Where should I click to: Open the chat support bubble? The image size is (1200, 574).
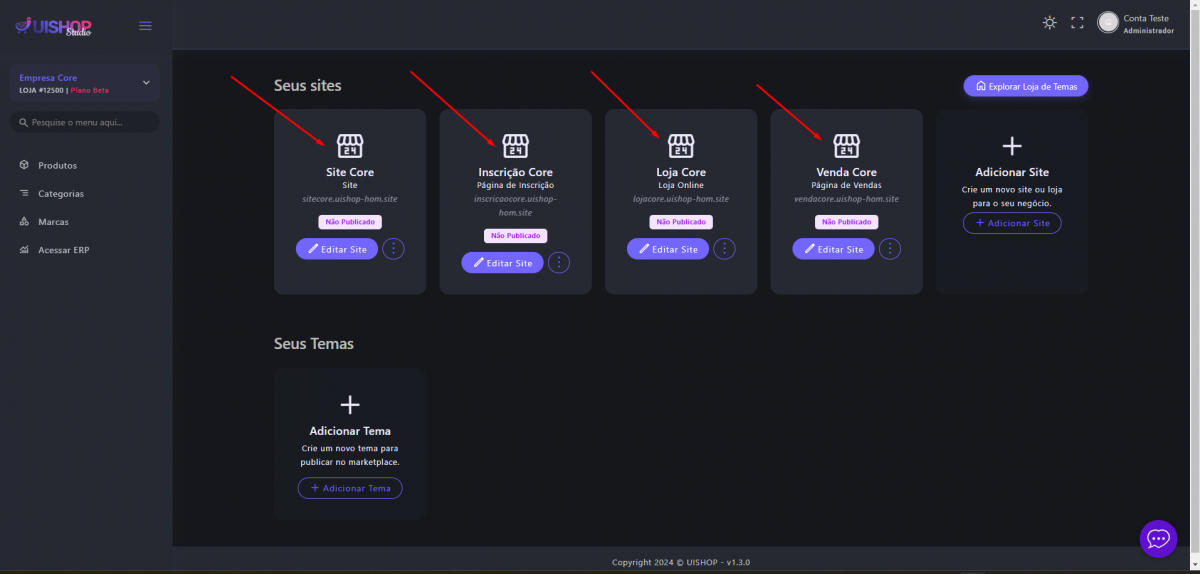(1158, 539)
